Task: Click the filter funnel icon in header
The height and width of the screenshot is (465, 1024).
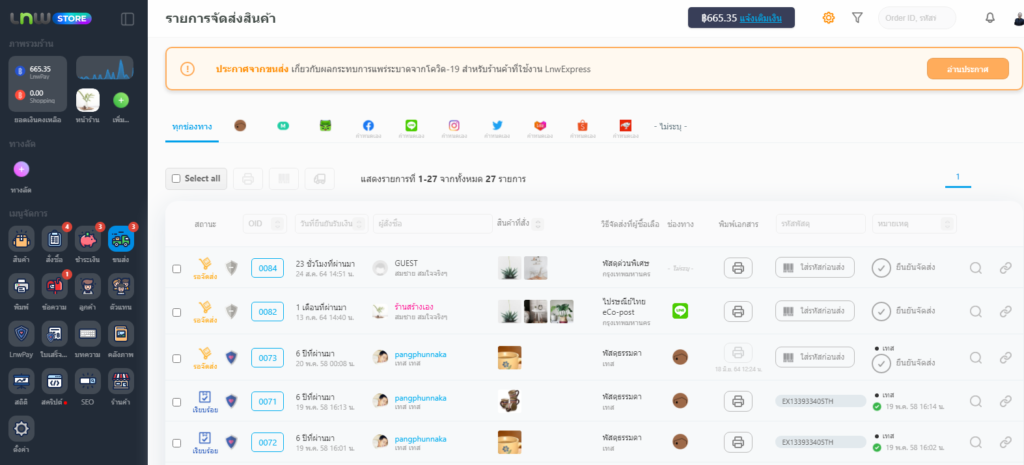Action: [x=857, y=18]
